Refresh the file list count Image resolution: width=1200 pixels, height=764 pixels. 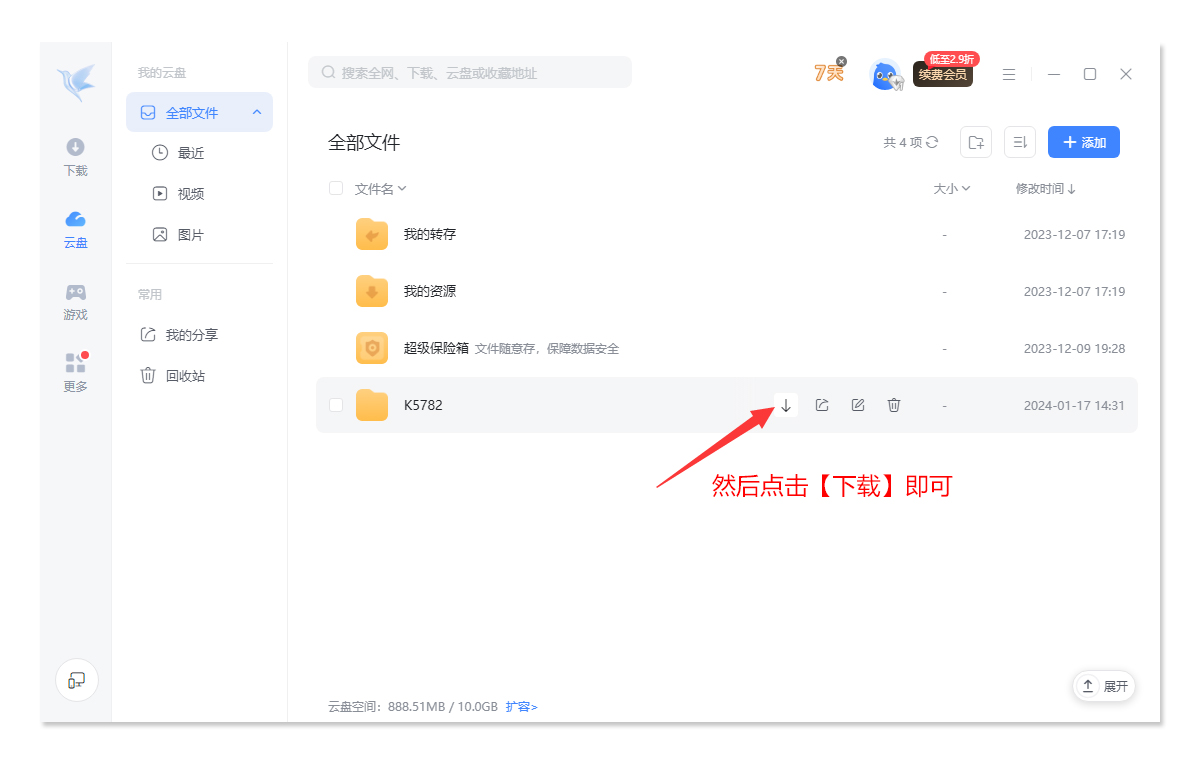coord(932,142)
